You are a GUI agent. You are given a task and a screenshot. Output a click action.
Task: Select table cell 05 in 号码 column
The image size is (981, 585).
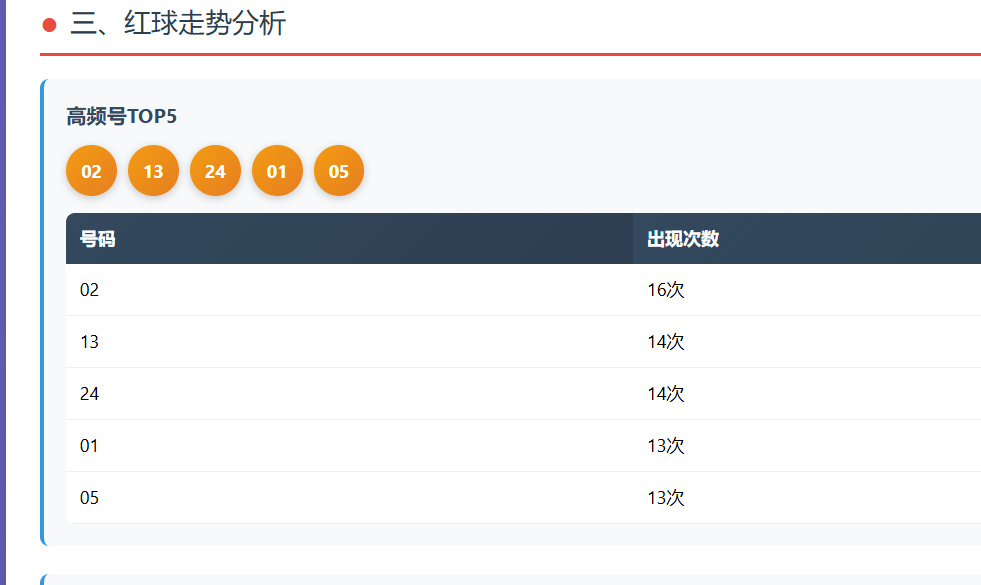[90, 498]
